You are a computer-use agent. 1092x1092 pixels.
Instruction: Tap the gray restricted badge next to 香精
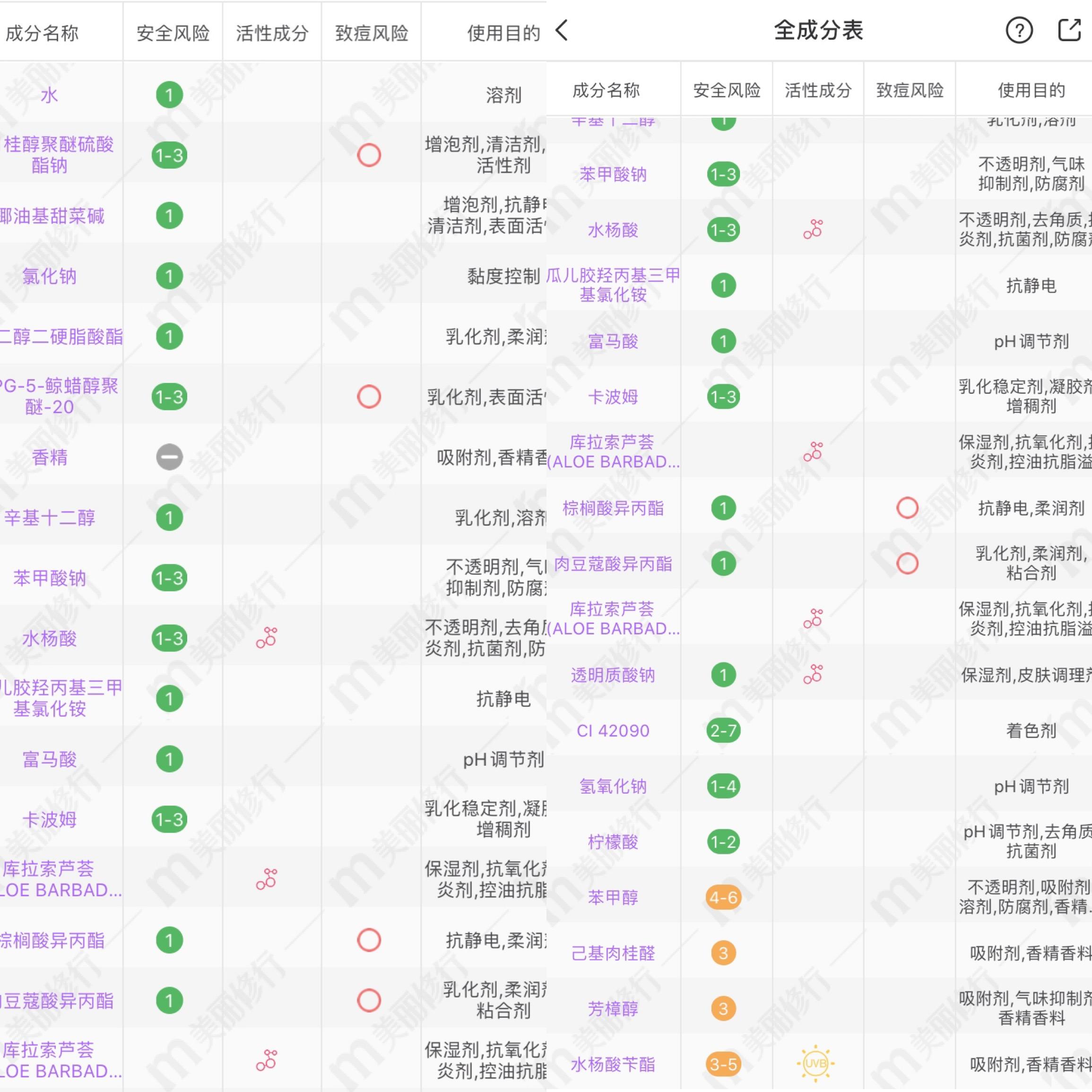point(168,458)
